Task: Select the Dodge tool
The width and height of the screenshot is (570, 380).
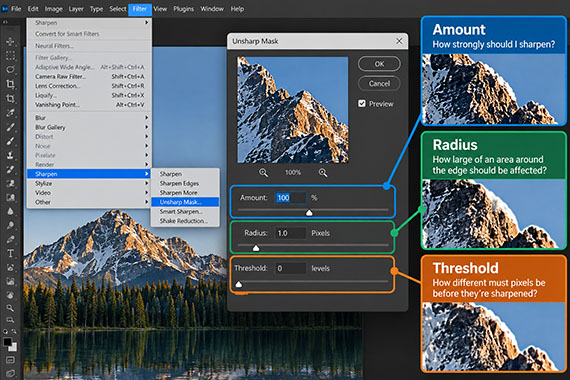Action: [10, 225]
